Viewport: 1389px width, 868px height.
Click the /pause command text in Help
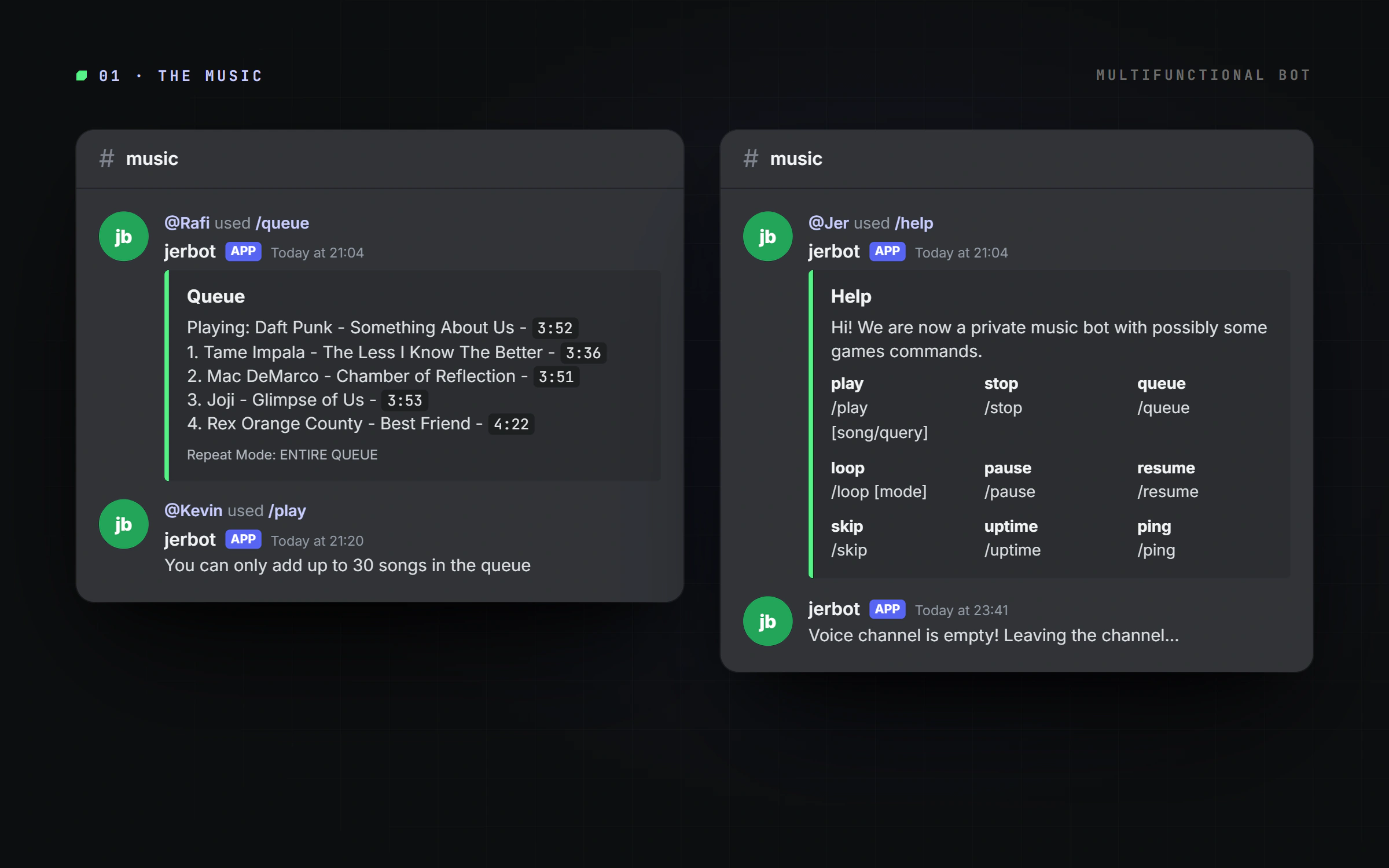(1009, 492)
